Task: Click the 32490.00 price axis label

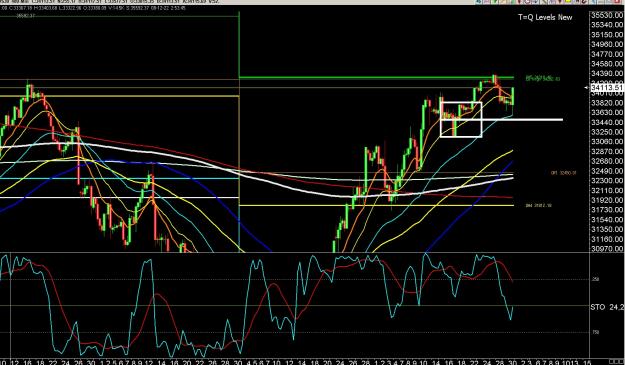Action: [607, 171]
